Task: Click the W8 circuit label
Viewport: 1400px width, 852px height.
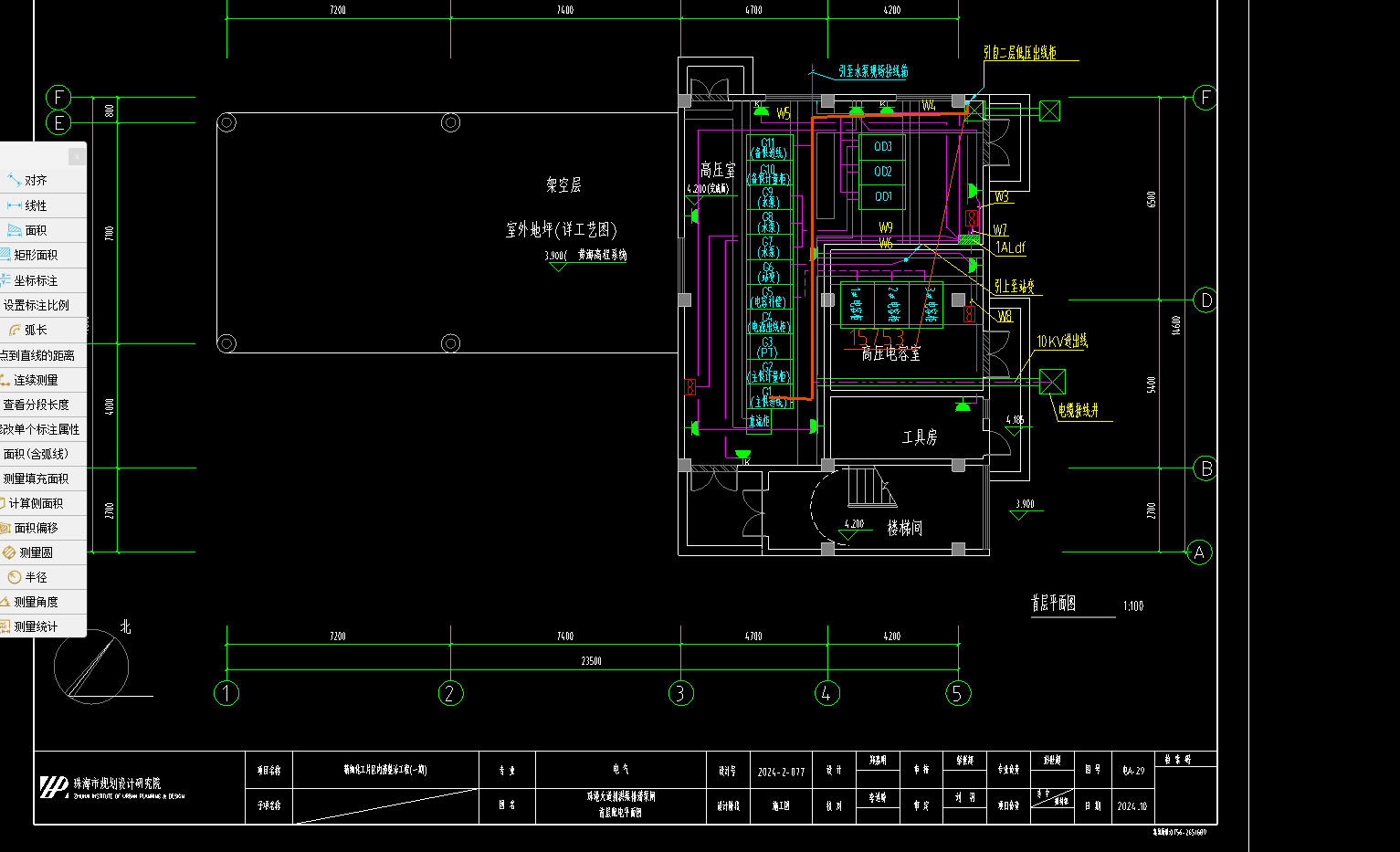Action: point(1005,316)
